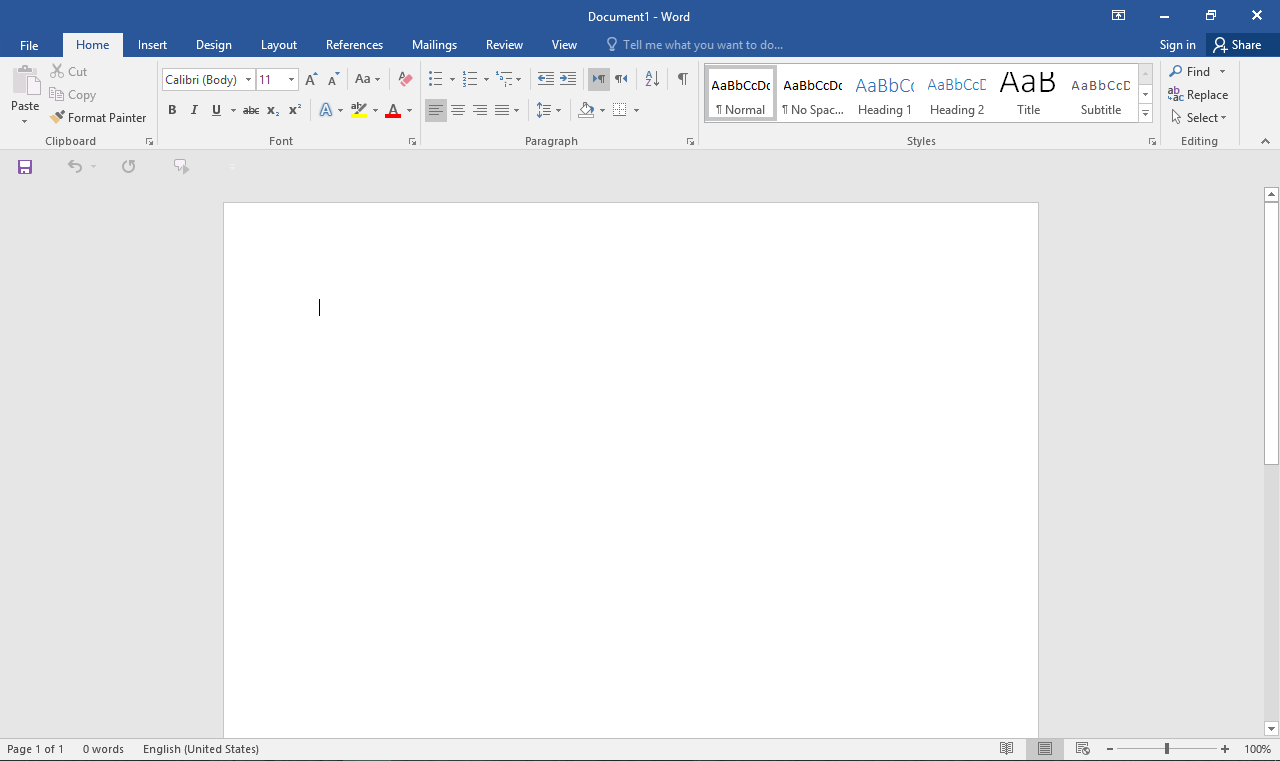Click the 100% zoom level
1280x761 pixels.
point(1257,749)
